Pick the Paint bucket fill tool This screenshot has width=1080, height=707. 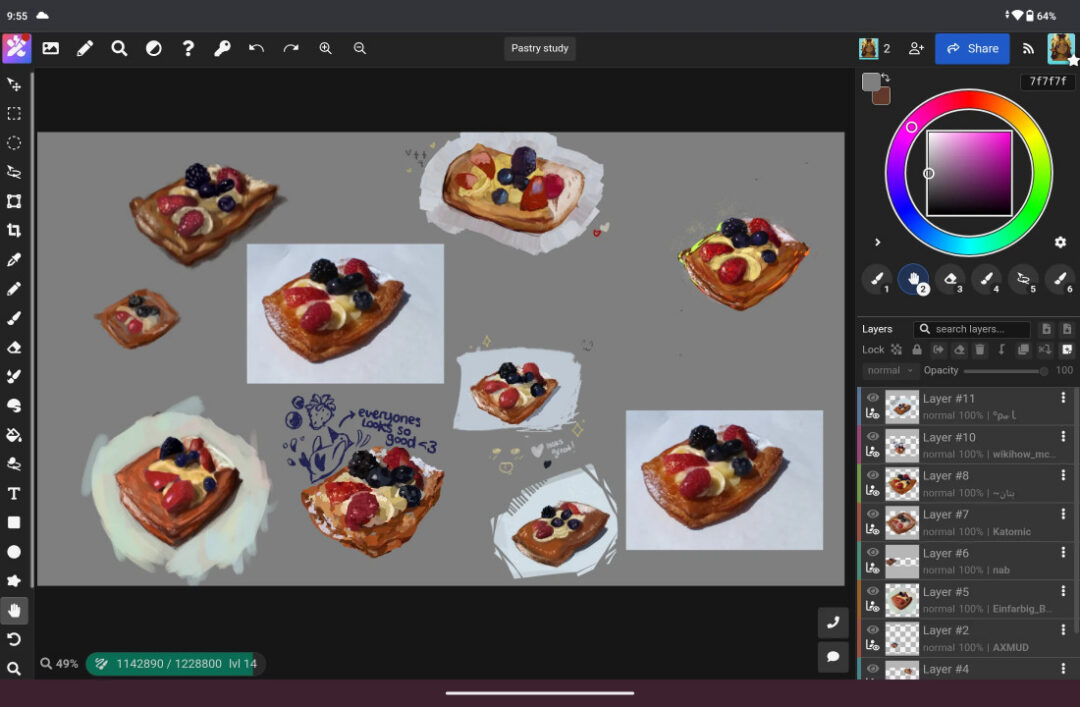[x=14, y=435]
